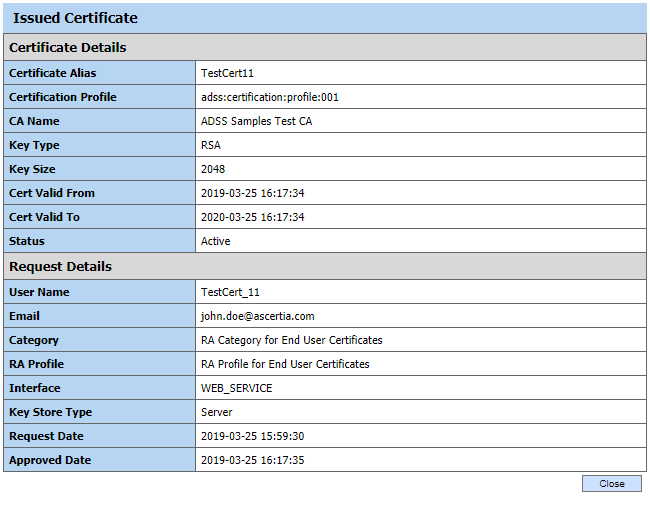Select the TestCert_11 user name value
650x508 pixels.
coord(230,292)
